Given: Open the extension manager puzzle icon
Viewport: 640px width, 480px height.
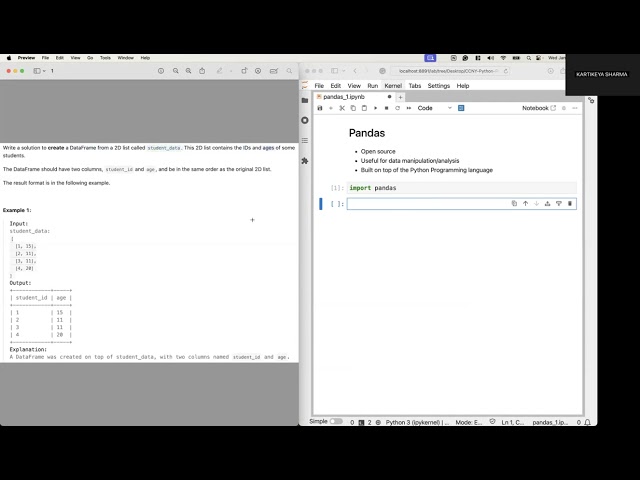Looking at the screenshot, I should click(x=305, y=161).
